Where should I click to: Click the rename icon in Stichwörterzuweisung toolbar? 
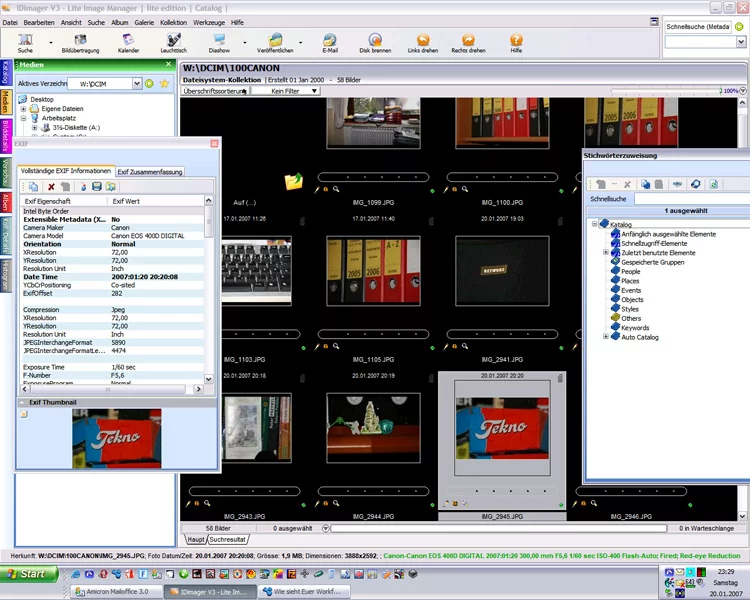pos(677,184)
